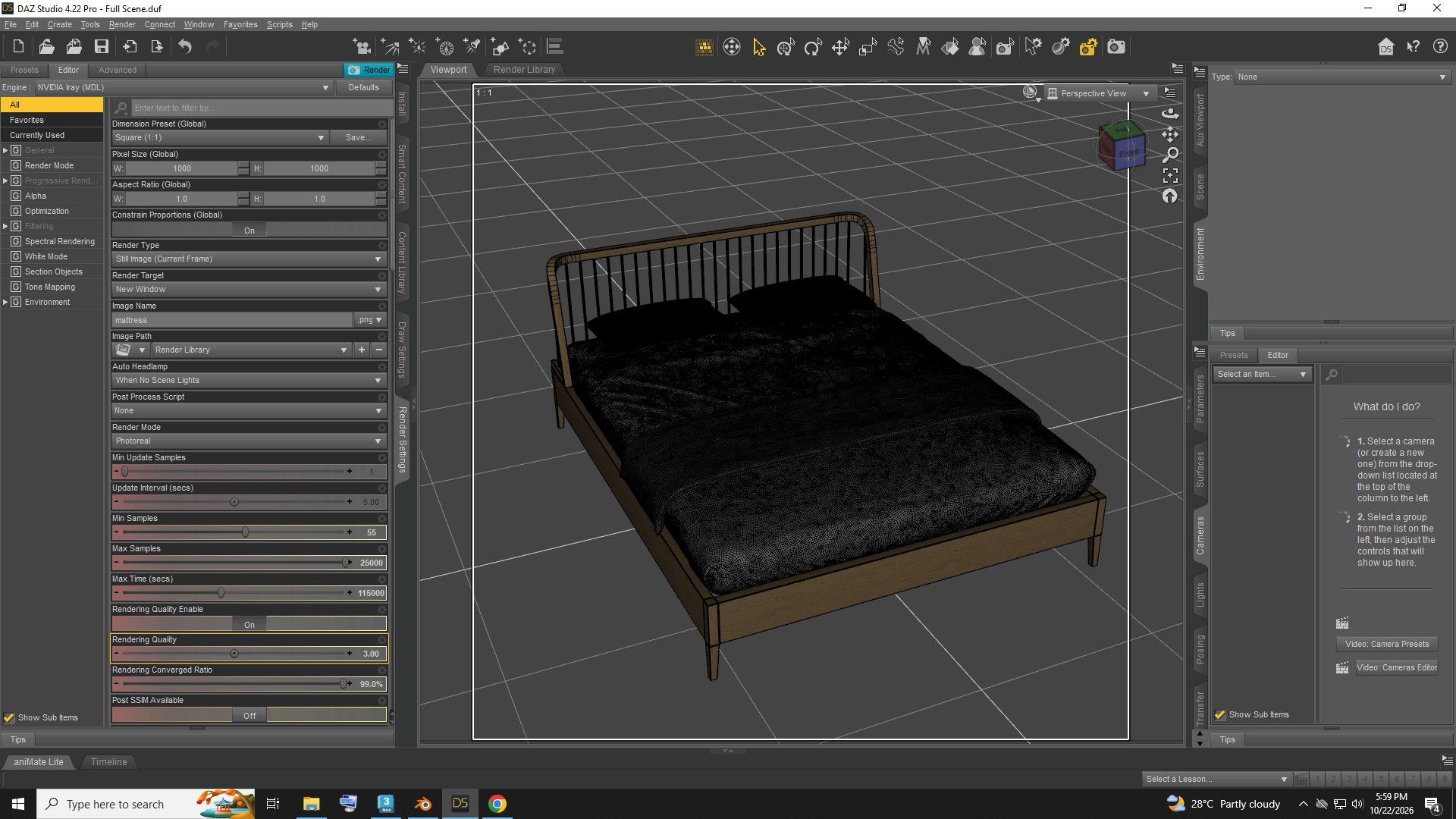
Task: Switch to Timeline tab
Action: (x=108, y=761)
